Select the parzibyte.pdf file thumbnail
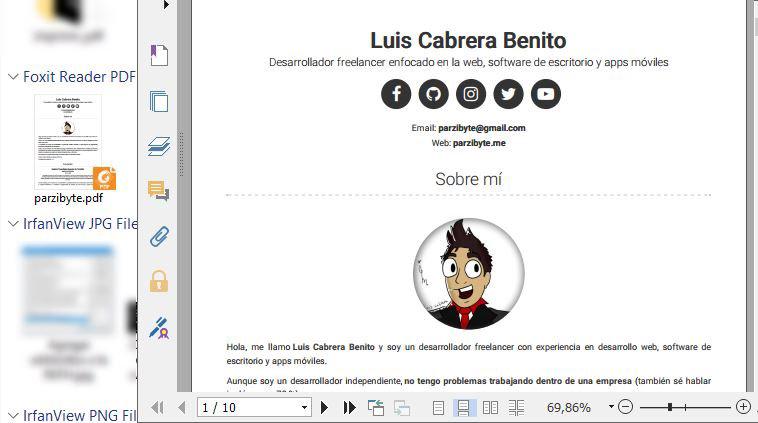Screen dimensions: 758x423 pos(68,143)
